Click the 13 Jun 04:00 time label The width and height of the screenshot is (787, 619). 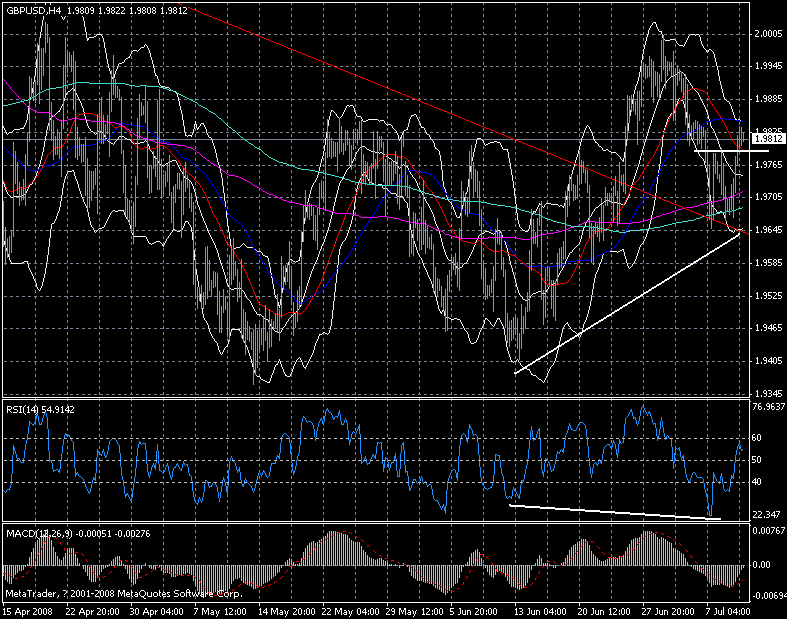[x=540, y=611]
